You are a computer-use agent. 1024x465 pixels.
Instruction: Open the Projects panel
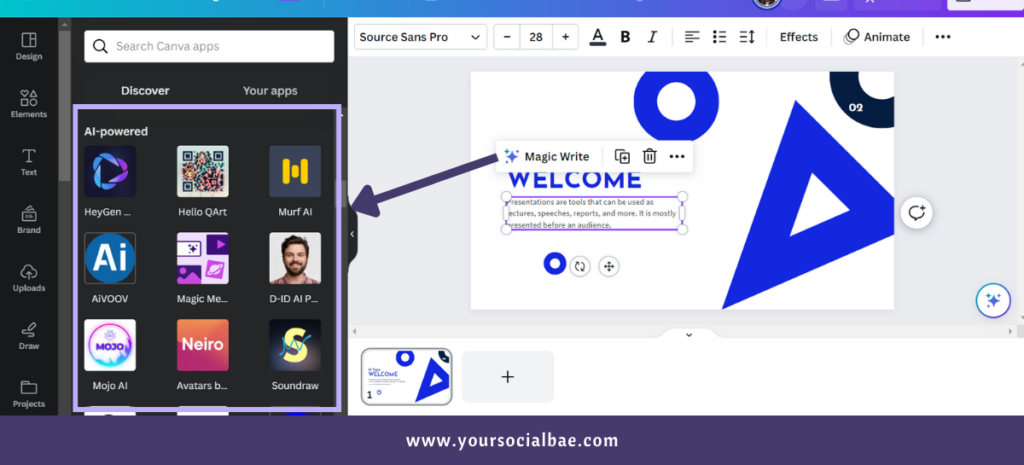click(29, 394)
